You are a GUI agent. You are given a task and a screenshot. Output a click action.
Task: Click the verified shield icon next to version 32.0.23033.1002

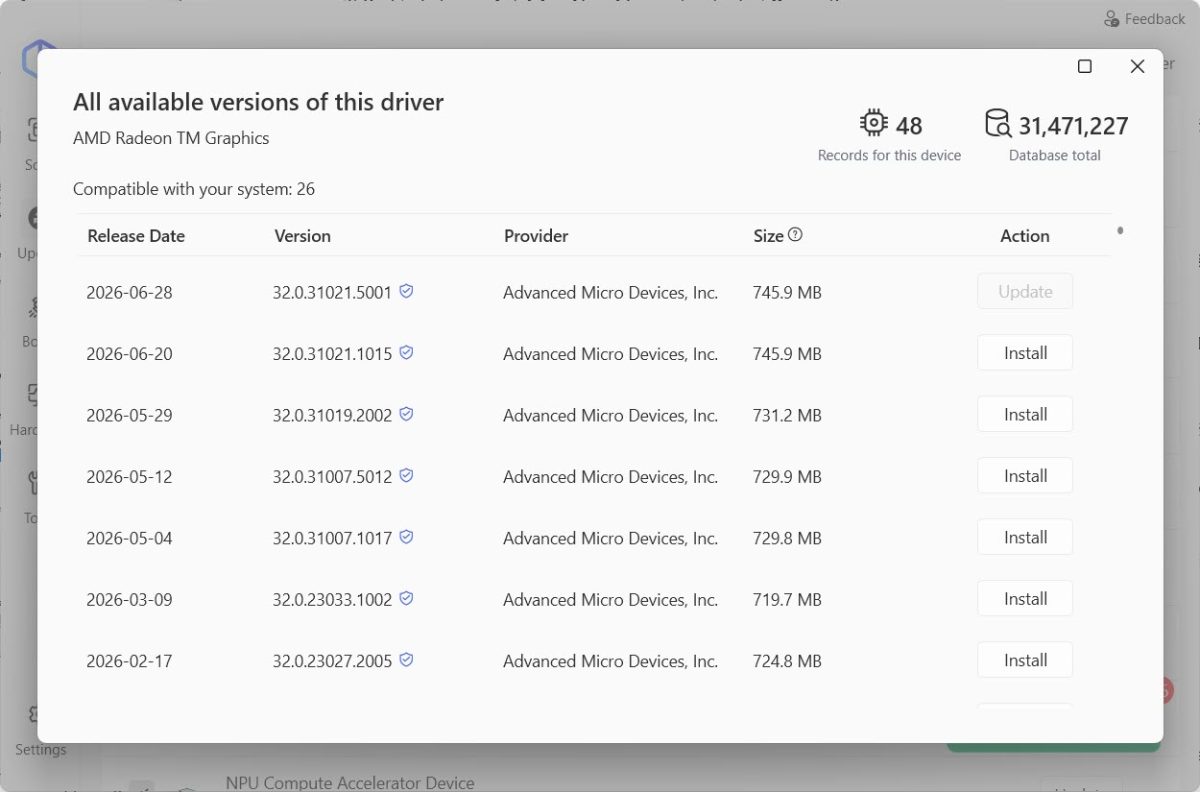(406, 598)
